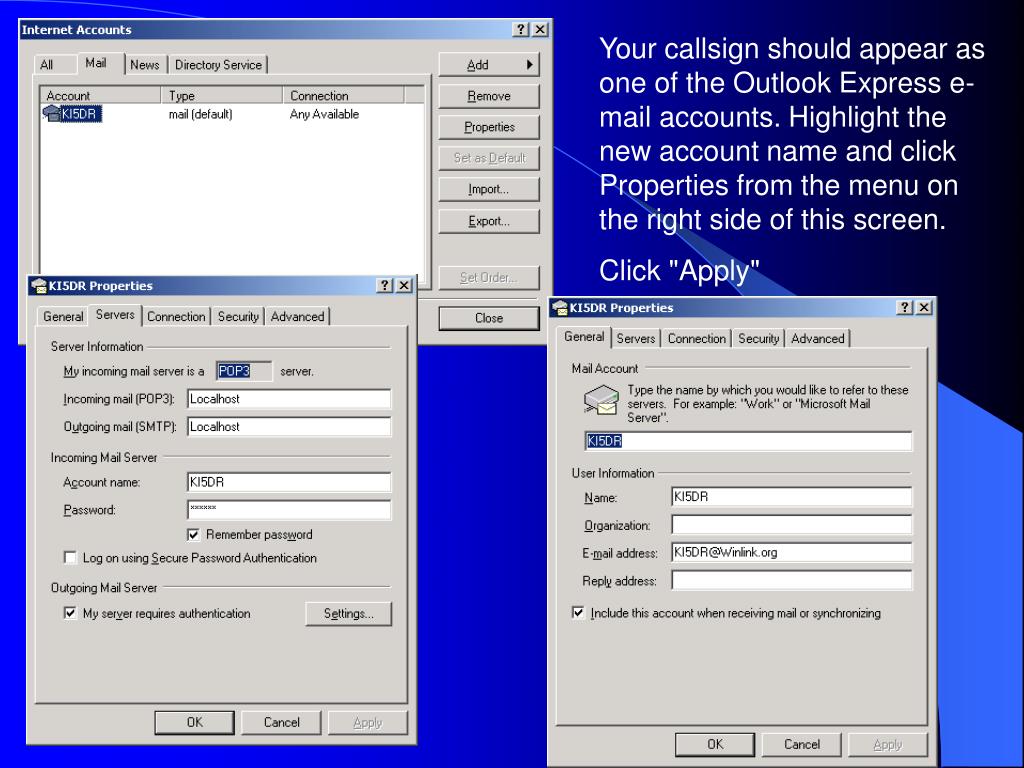Enable Log on using Secure Password Authentication
The image size is (1024, 768).
point(70,558)
